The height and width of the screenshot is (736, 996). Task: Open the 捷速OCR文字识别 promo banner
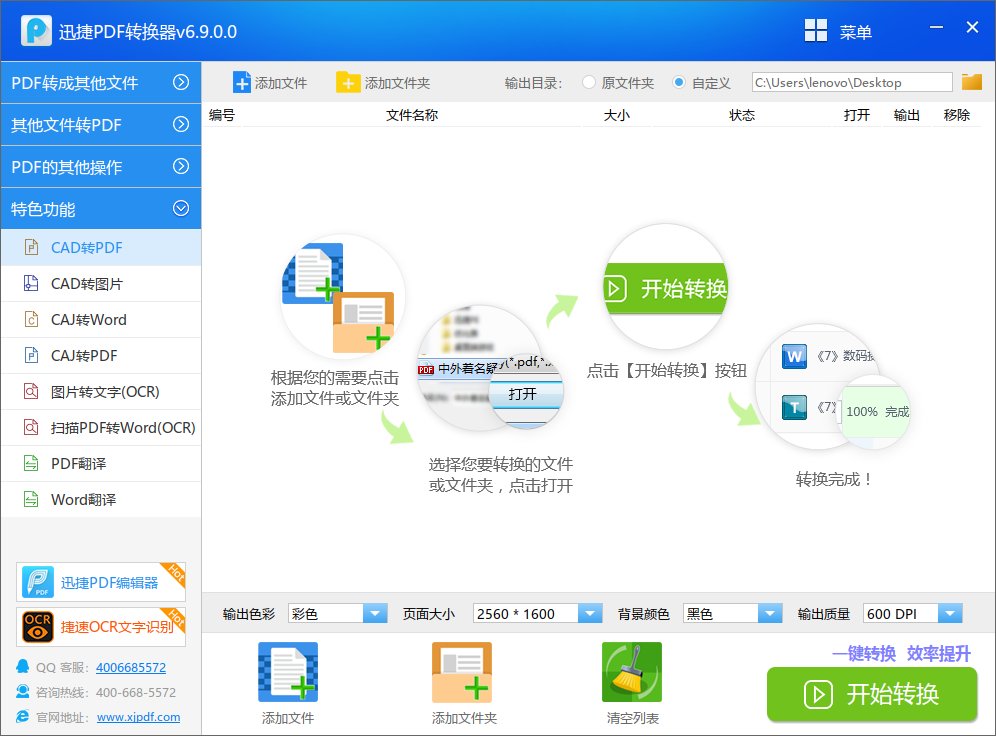(100, 627)
